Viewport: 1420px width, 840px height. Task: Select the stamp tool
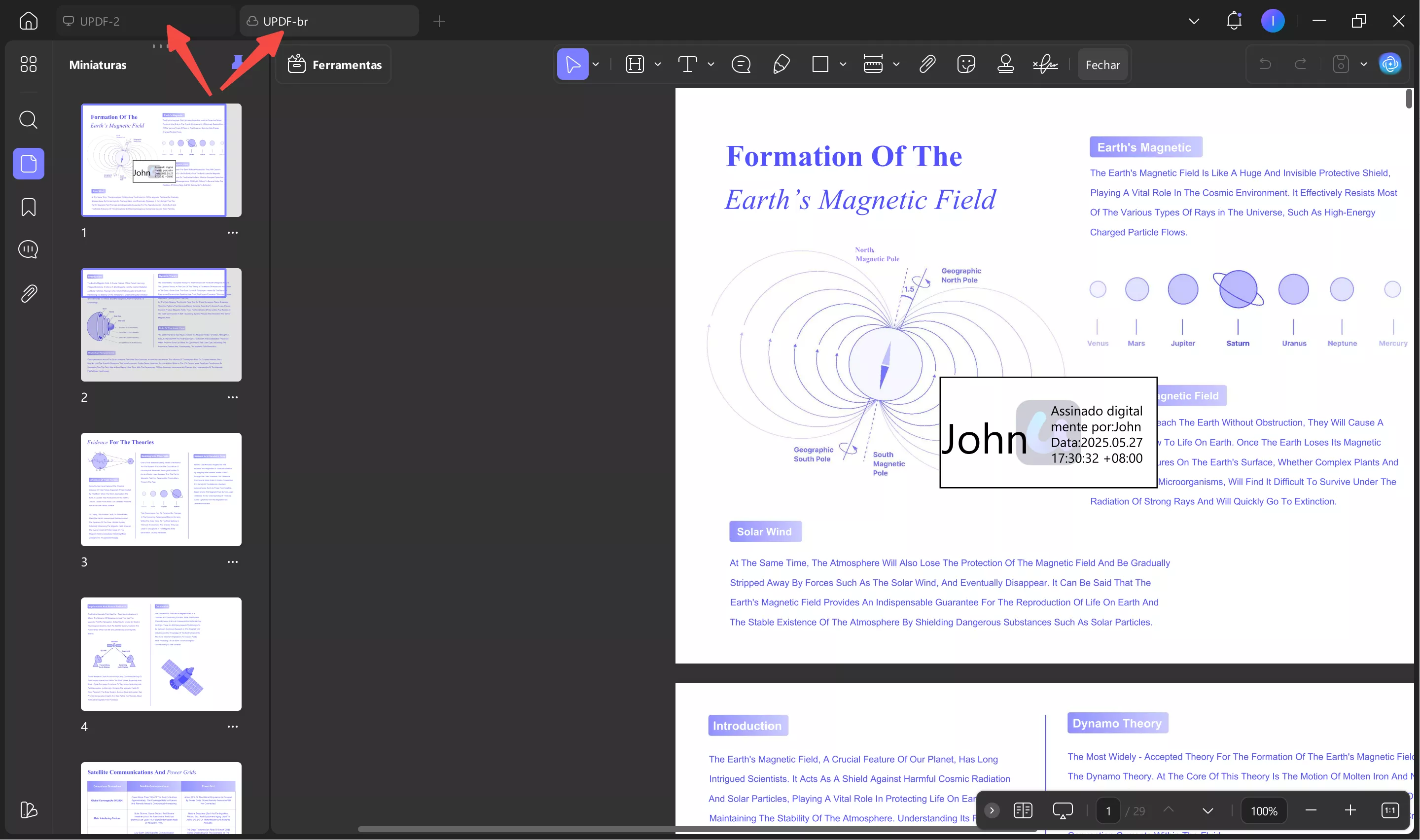[1005, 65]
